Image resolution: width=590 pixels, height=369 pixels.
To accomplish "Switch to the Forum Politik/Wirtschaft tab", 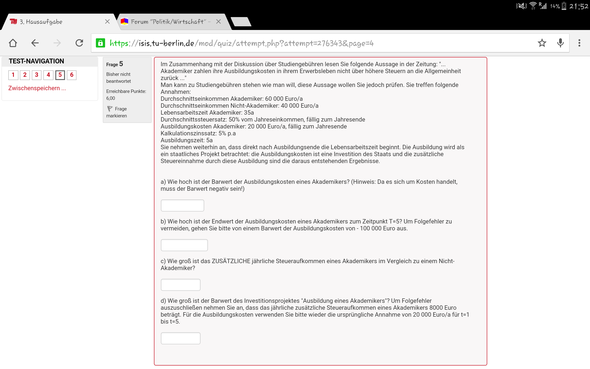I will (172, 22).
